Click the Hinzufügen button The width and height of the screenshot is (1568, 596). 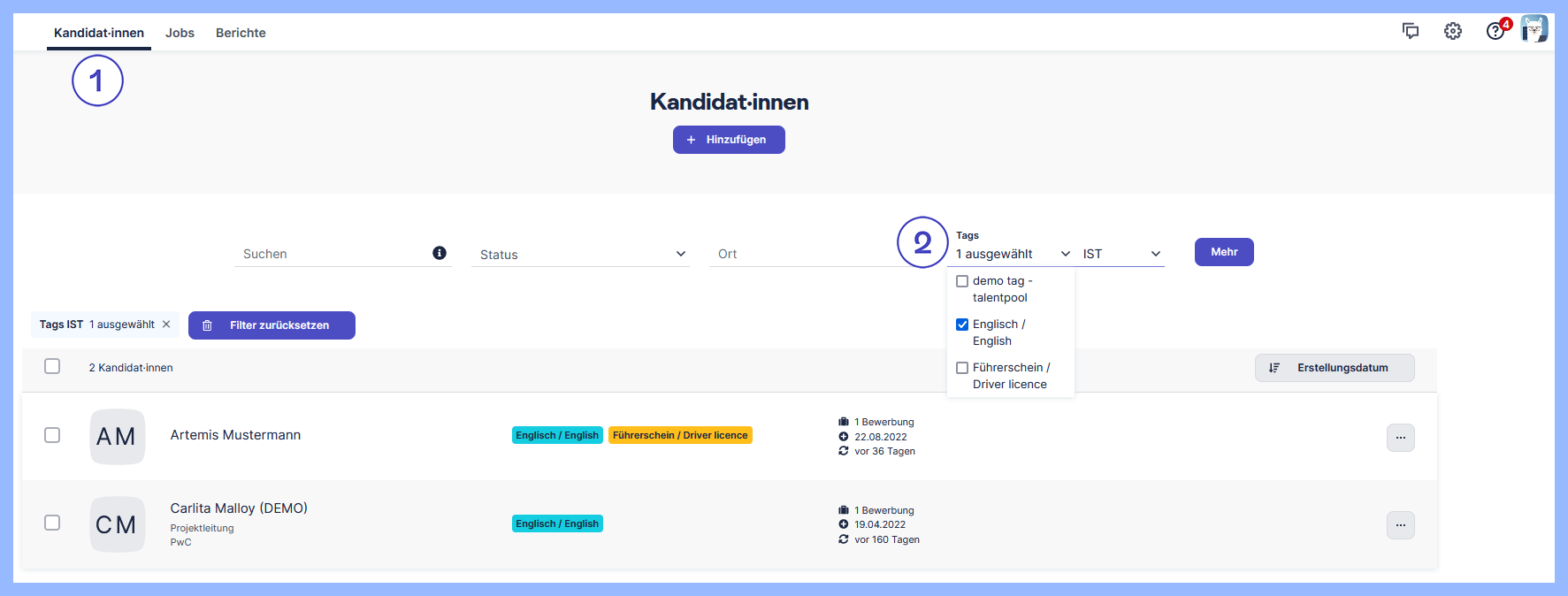click(x=729, y=140)
